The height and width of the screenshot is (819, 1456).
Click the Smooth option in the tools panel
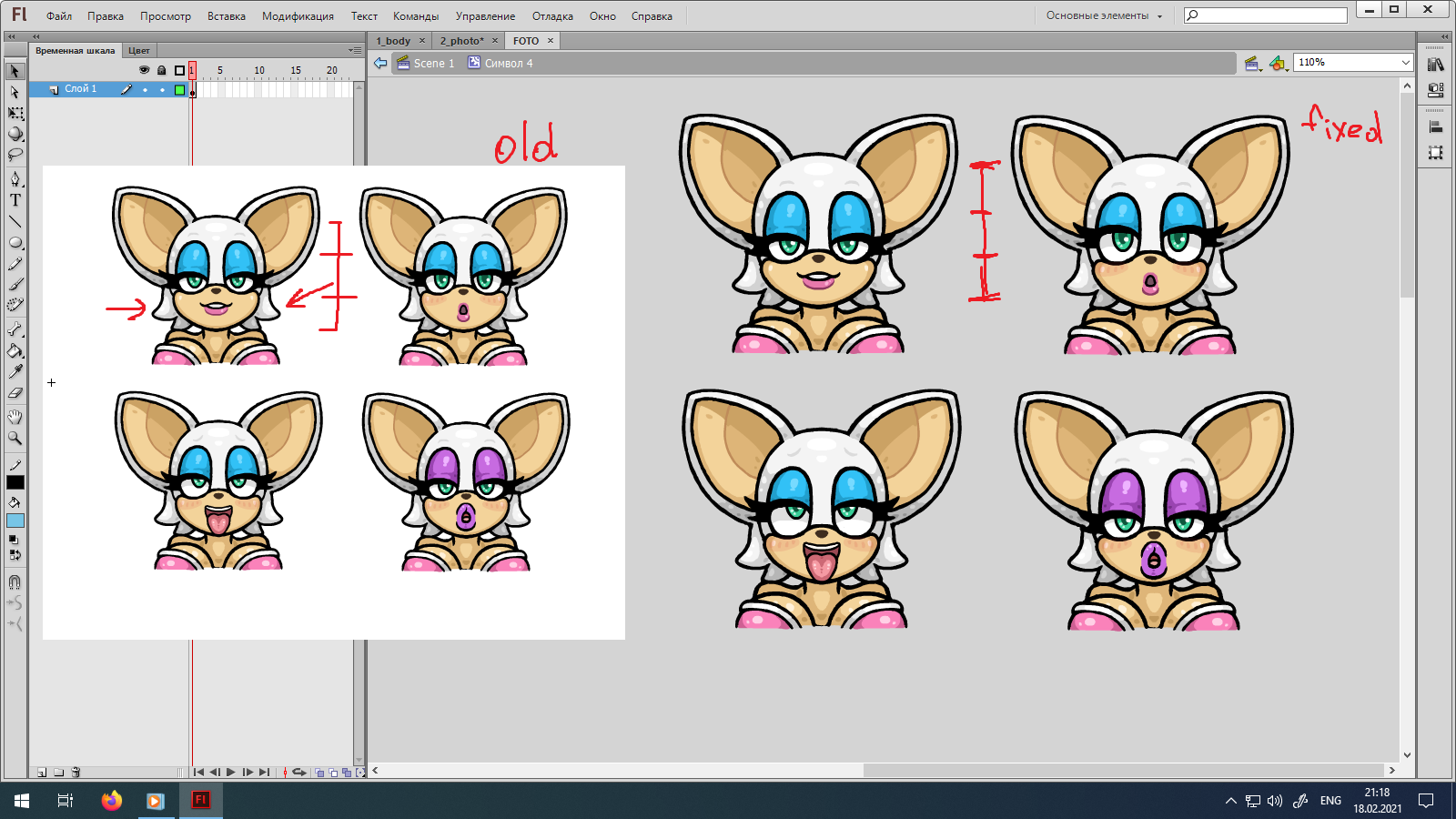click(15, 602)
